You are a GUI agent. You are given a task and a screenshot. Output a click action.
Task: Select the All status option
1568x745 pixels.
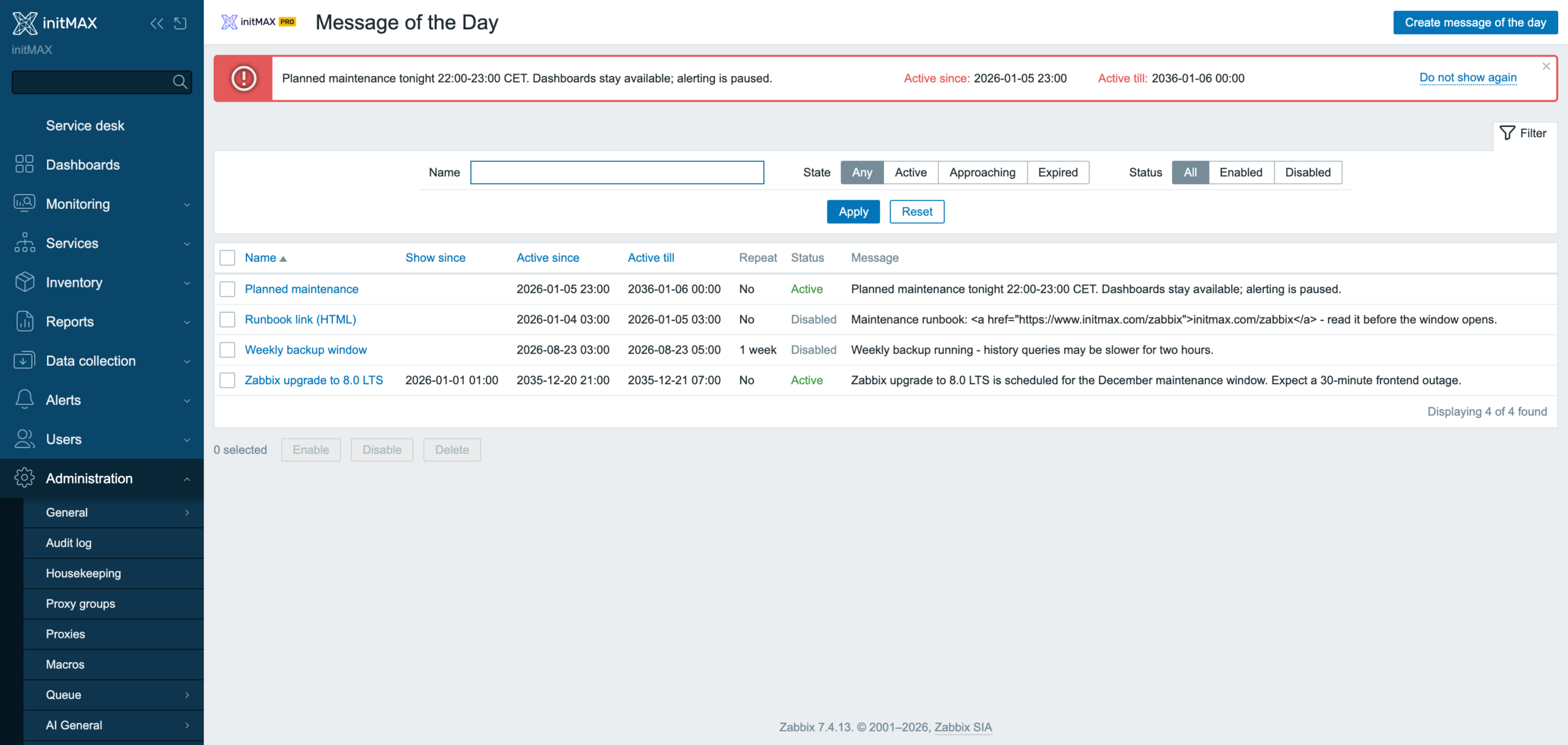pyautogui.click(x=1190, y=173)
